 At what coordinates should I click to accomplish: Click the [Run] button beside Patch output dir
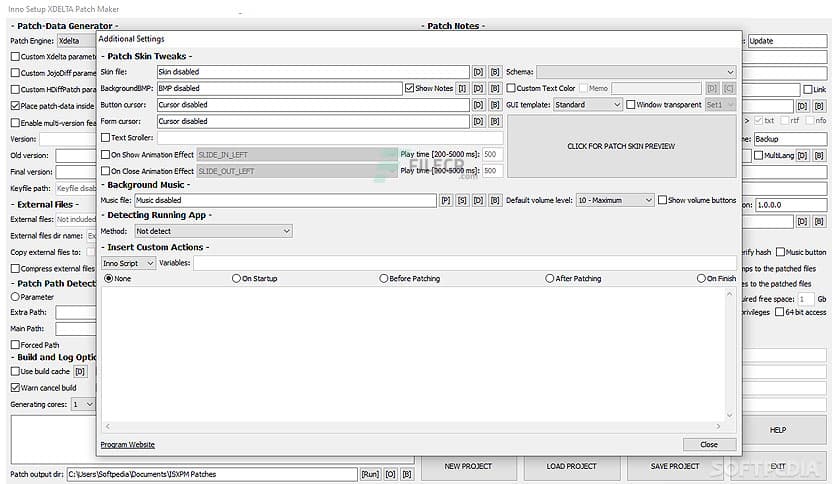pos(370,474)
